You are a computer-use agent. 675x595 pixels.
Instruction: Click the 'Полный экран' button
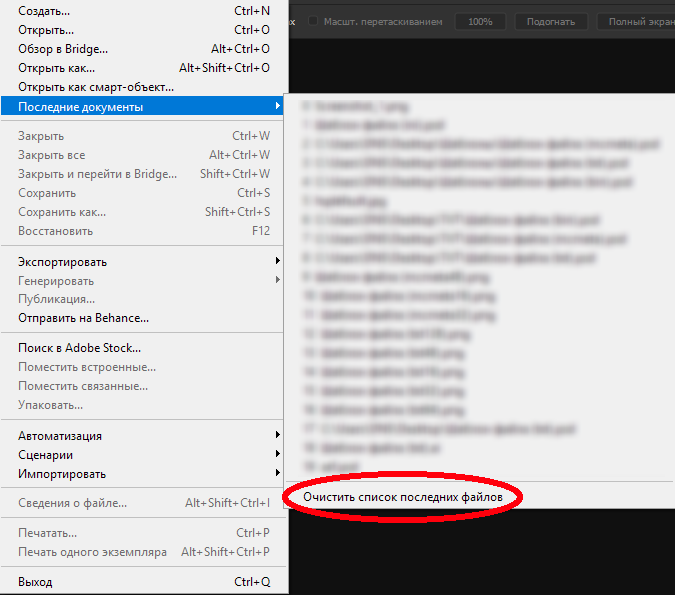[637, 22]
